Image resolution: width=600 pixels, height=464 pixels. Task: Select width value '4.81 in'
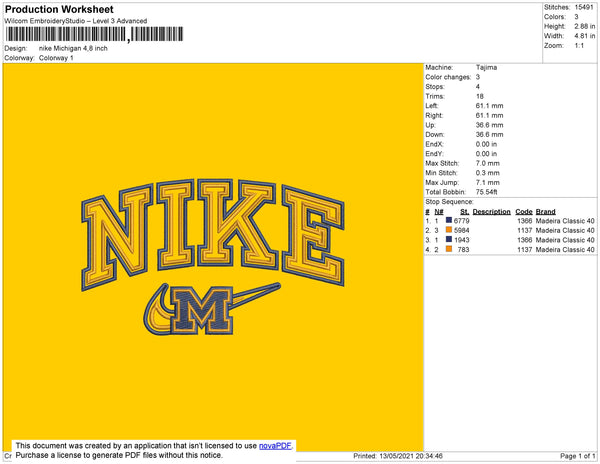point(585,36)
